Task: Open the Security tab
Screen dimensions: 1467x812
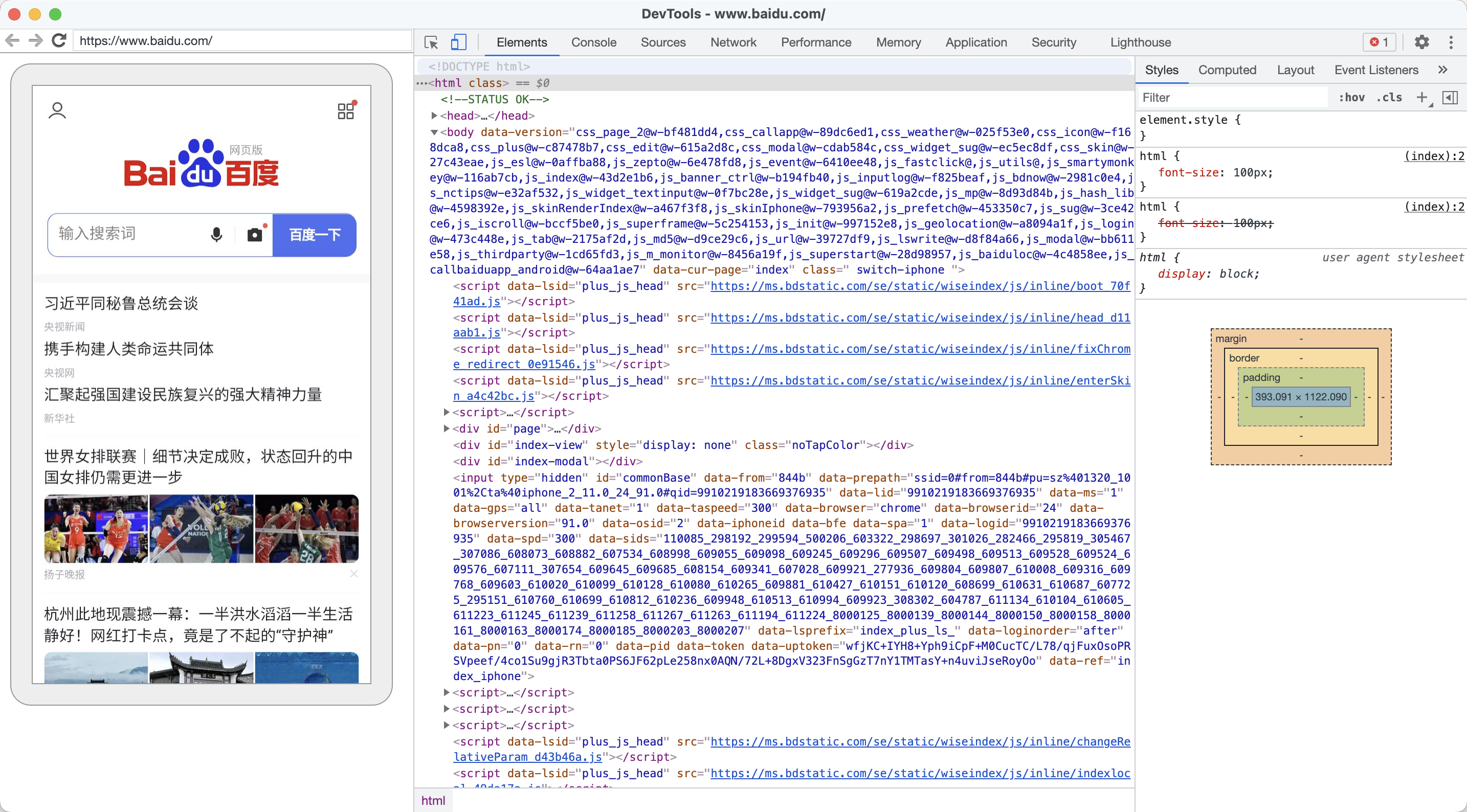Action: pos(1054,42)
